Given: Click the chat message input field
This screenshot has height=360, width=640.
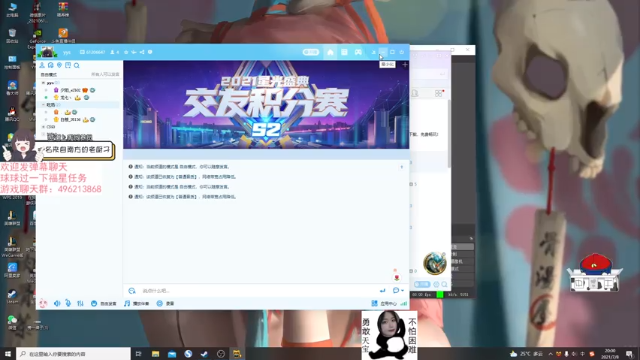Looking at the screenshot, I should coord(257,291).
